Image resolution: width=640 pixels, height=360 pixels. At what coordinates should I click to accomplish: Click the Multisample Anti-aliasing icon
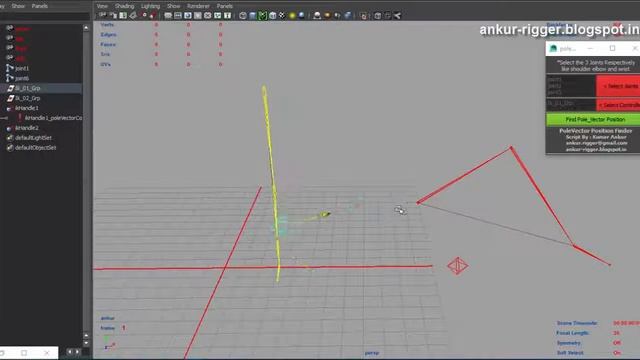338,16
